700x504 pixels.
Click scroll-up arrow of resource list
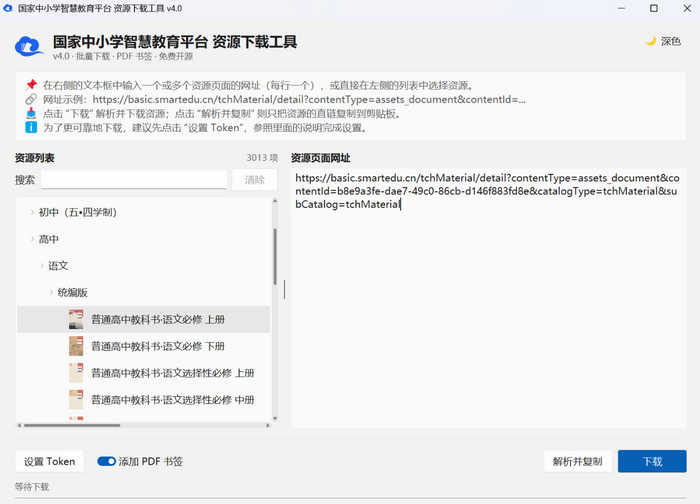(x=275, y=201)
